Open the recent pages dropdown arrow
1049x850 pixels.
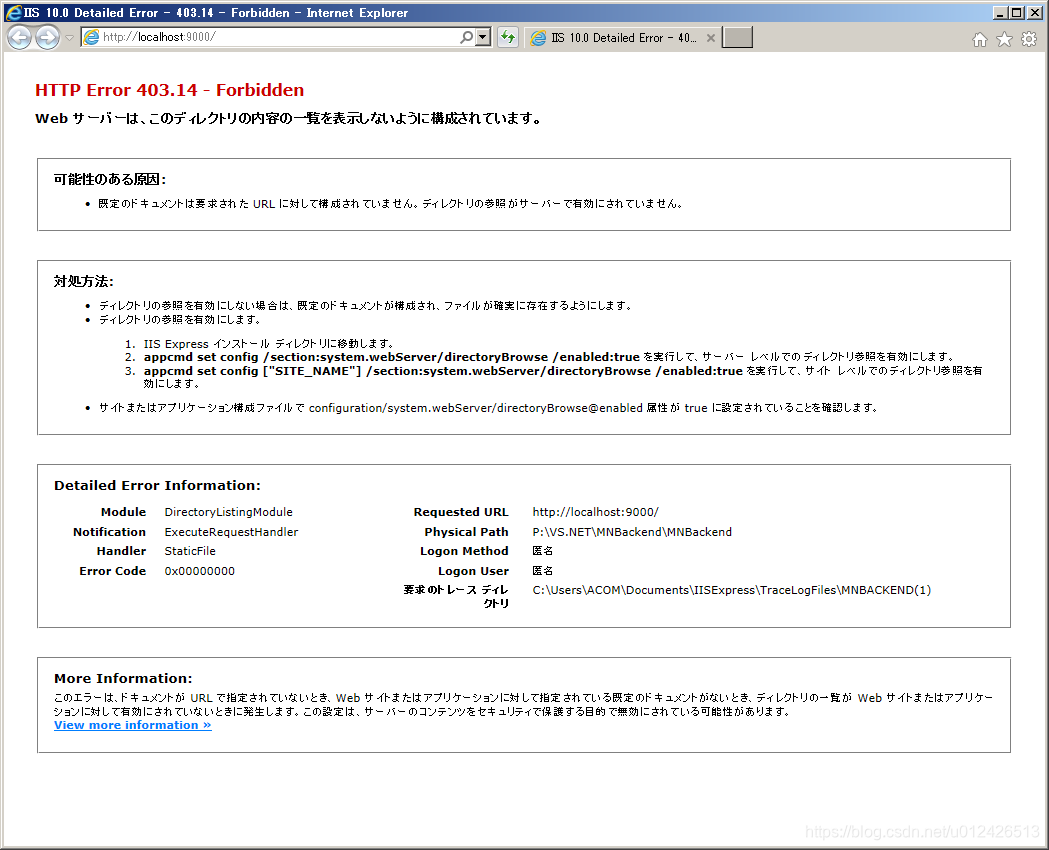[69, 38]
